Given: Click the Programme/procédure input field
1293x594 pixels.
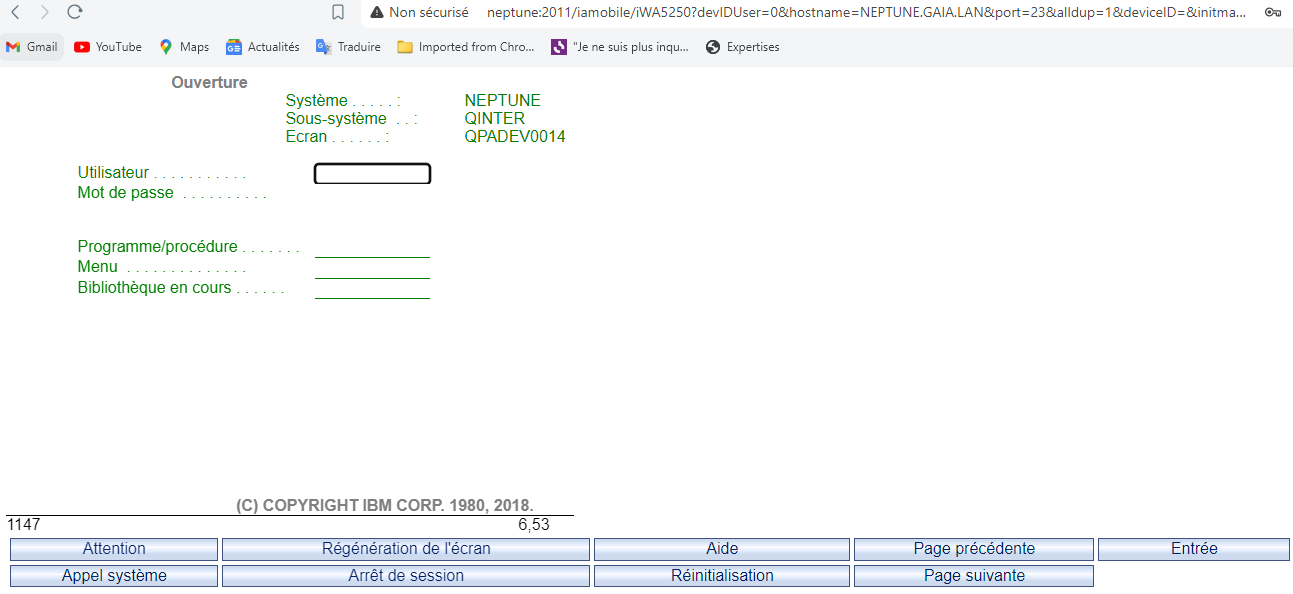Looking at the screenshot, I should (372, 248).
